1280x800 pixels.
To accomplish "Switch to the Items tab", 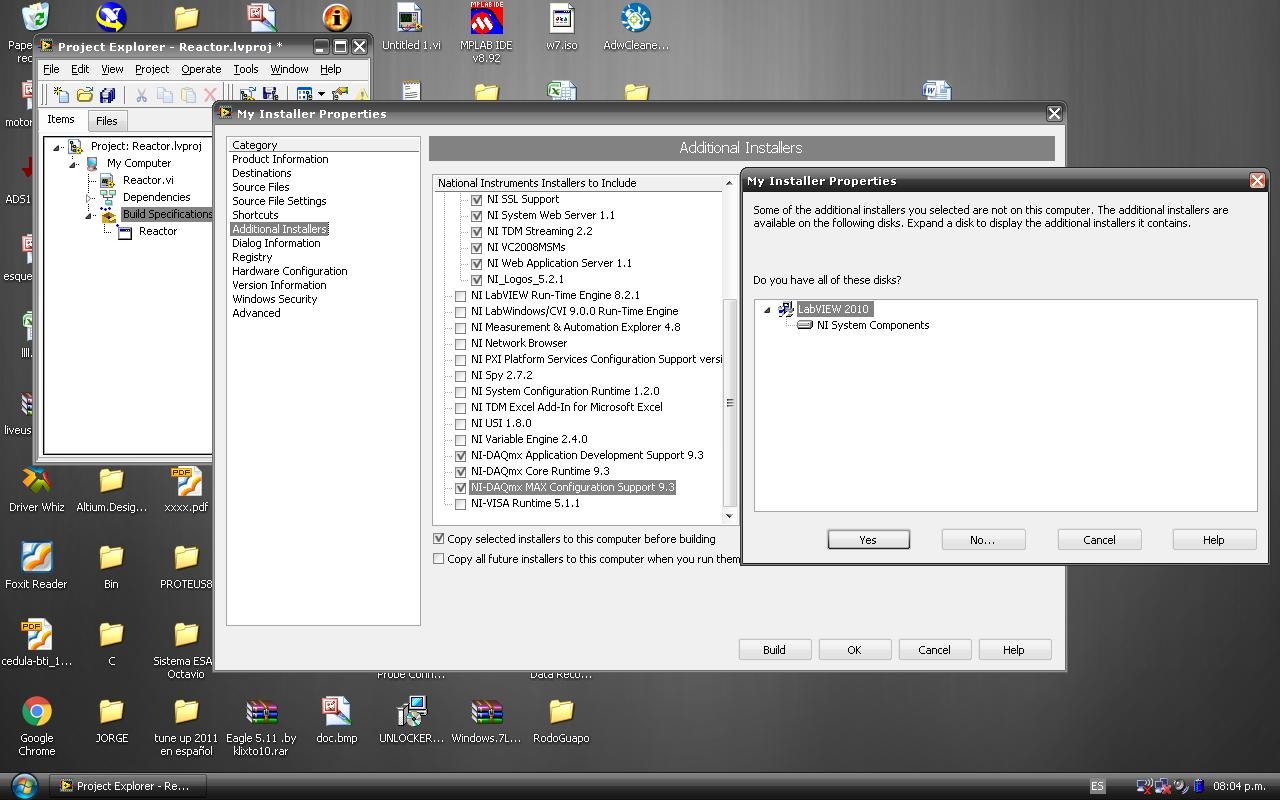I will (x=61, y=119).
